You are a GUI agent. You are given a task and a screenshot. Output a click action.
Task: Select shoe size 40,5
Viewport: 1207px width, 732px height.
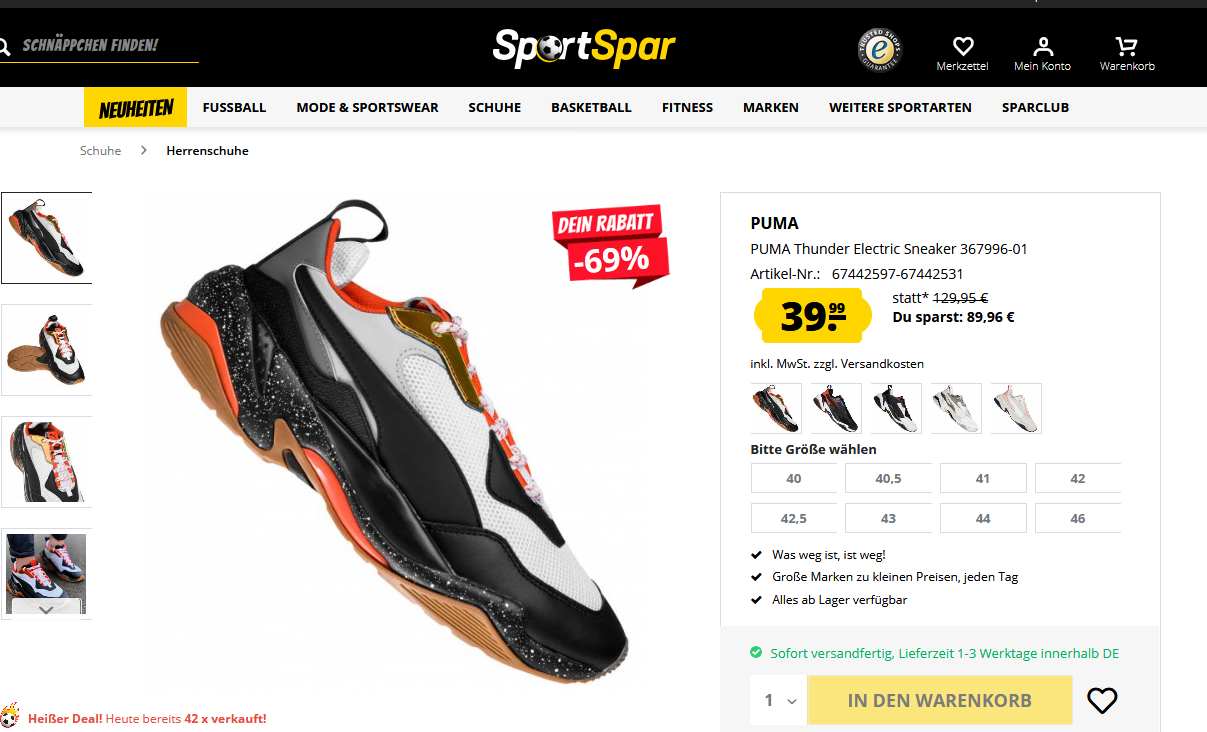[888, 478]
